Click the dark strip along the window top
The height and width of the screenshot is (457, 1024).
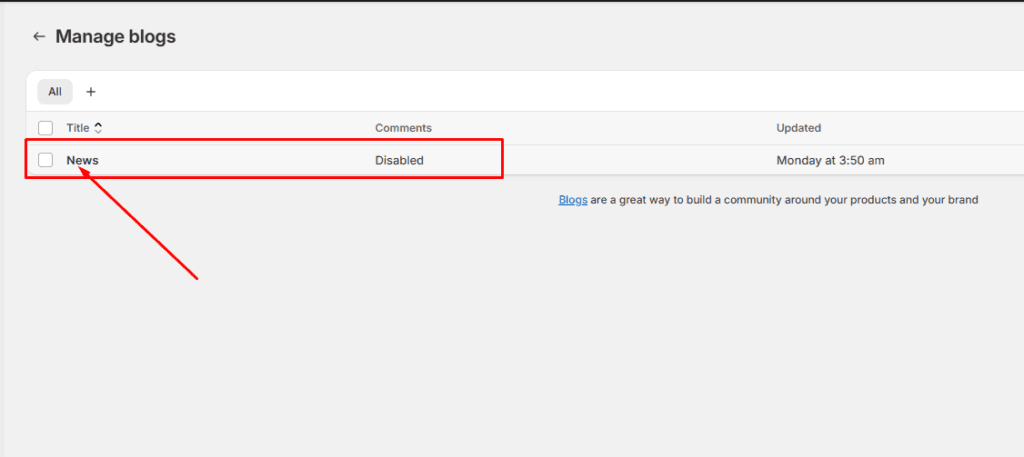coord(512,1)
